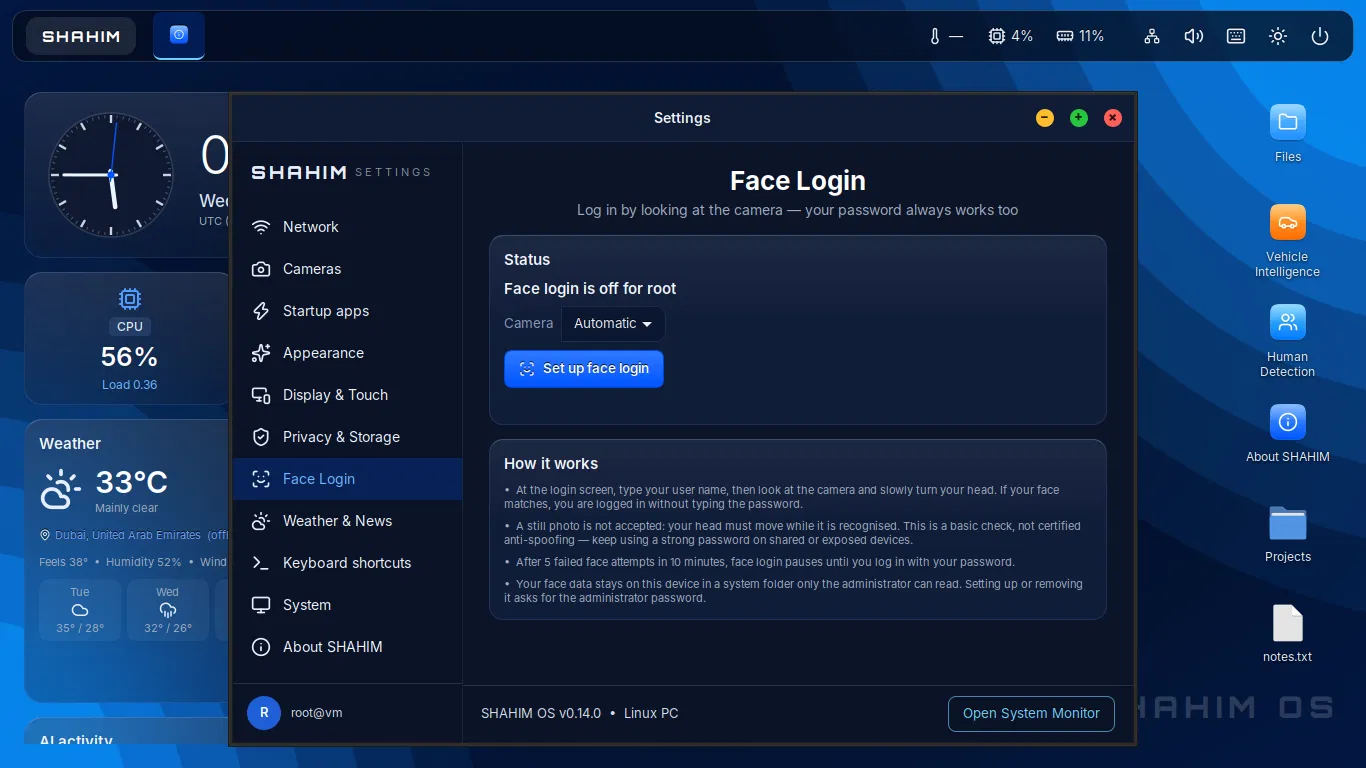
Task: Open Display & Touch settings page
Action: (x=348, y=395)
